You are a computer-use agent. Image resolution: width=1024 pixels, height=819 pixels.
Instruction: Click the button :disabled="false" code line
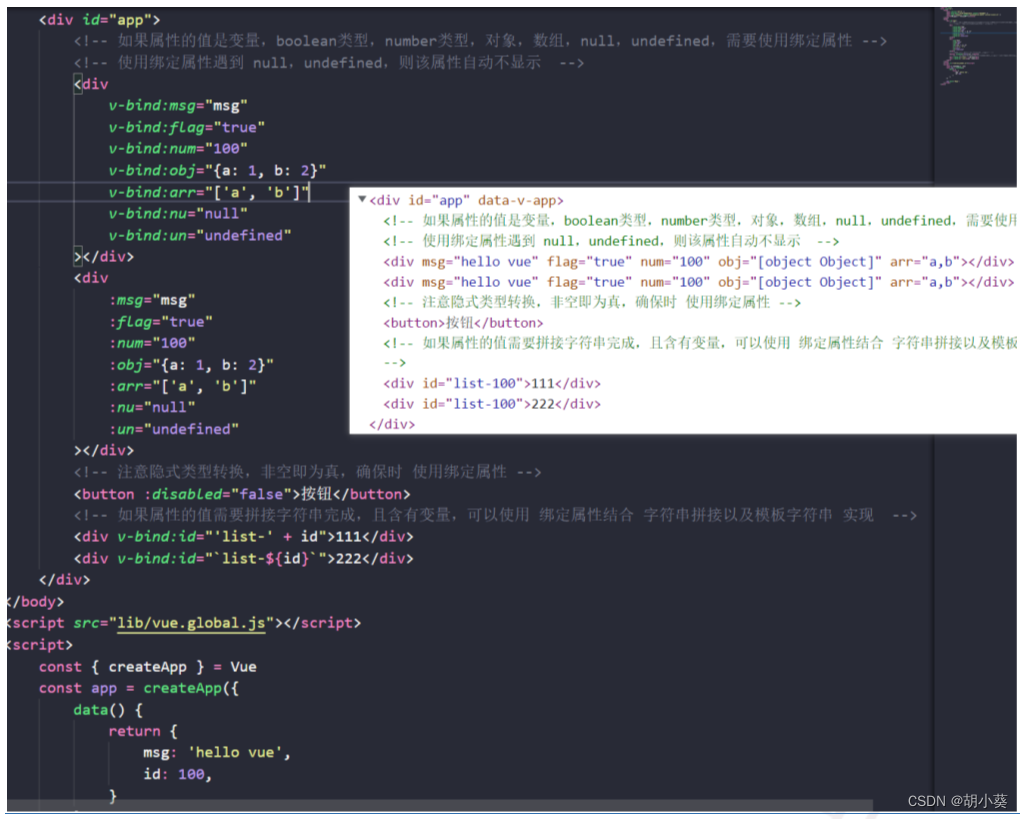[x=242, y=494]
